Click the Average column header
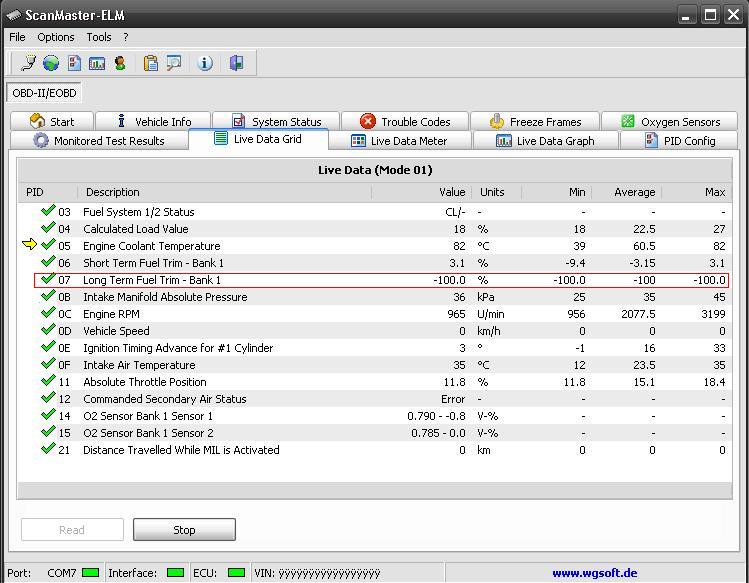Screen dimensions: 749x583 626,192
